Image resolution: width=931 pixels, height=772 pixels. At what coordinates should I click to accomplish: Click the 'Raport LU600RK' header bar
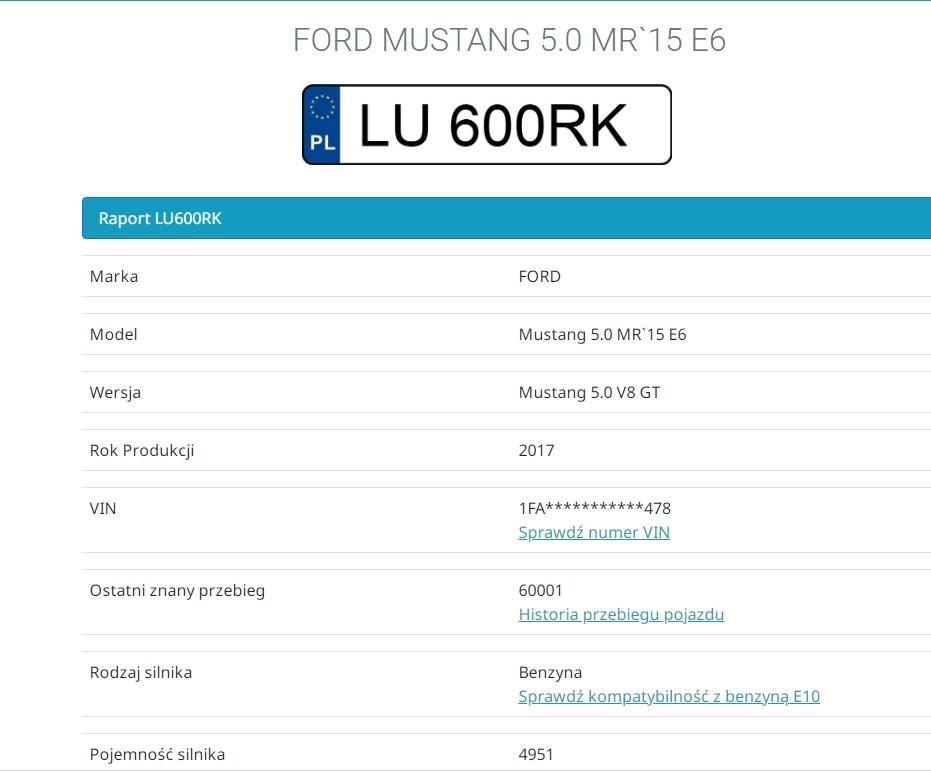point(506,218)
